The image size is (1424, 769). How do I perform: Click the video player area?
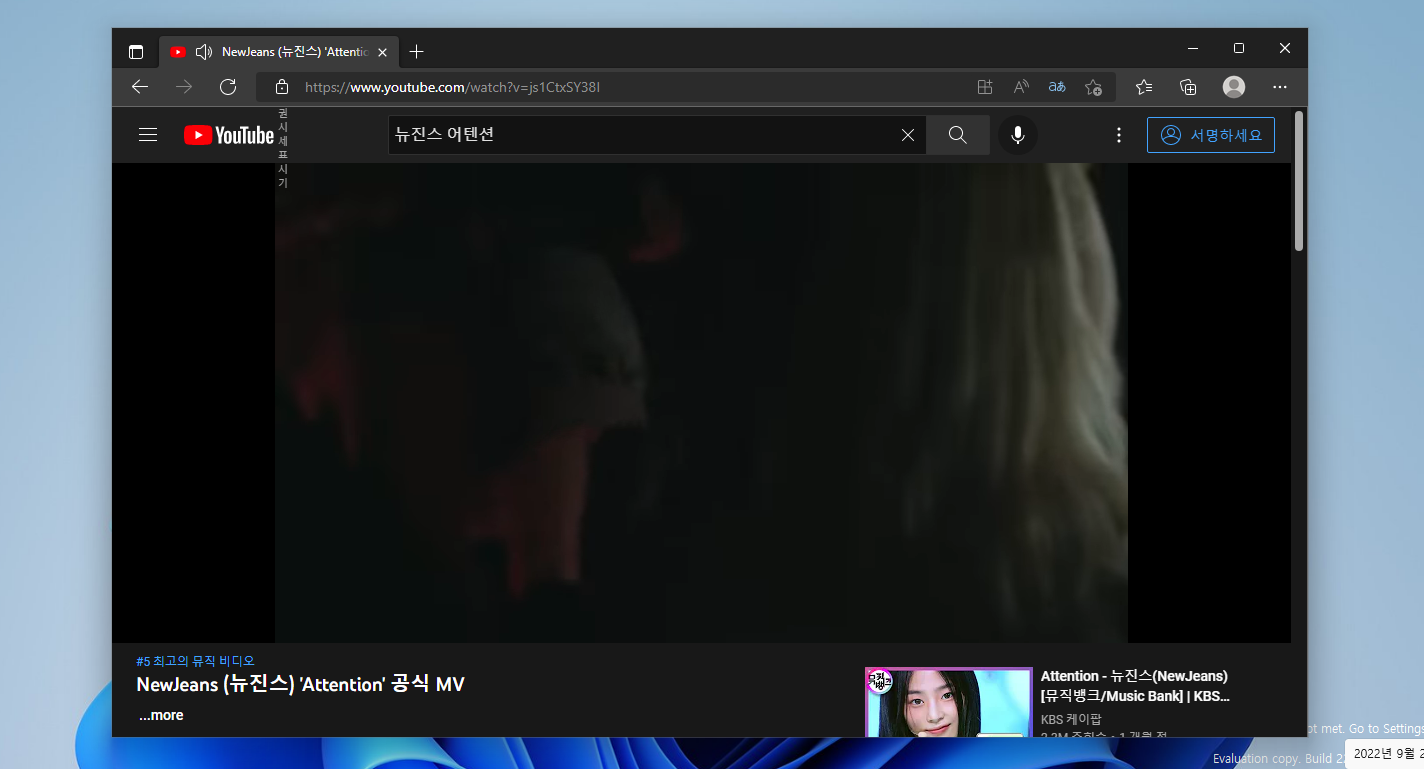coord(701,403)
